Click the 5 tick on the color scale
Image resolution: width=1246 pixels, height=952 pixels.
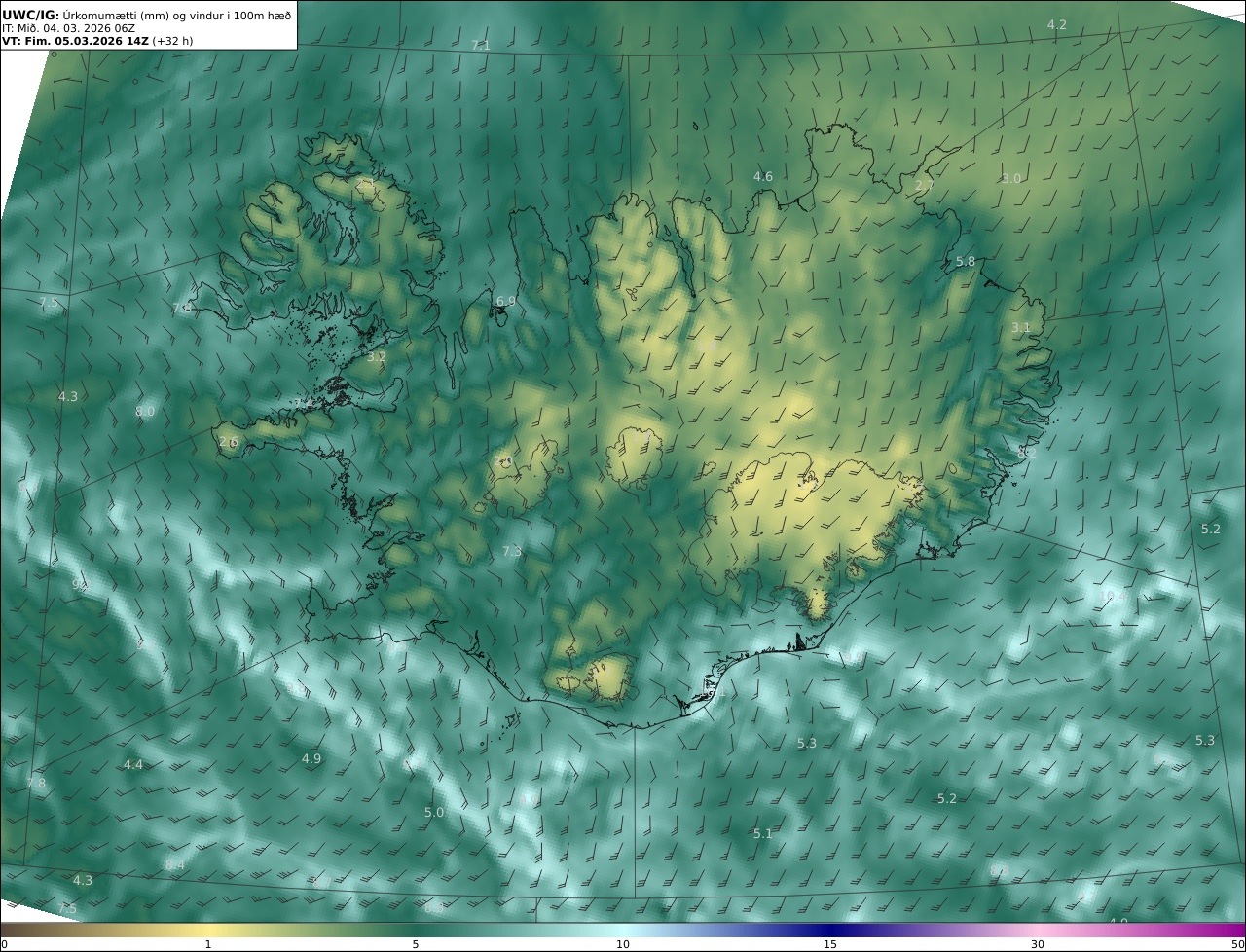(416, 944)
